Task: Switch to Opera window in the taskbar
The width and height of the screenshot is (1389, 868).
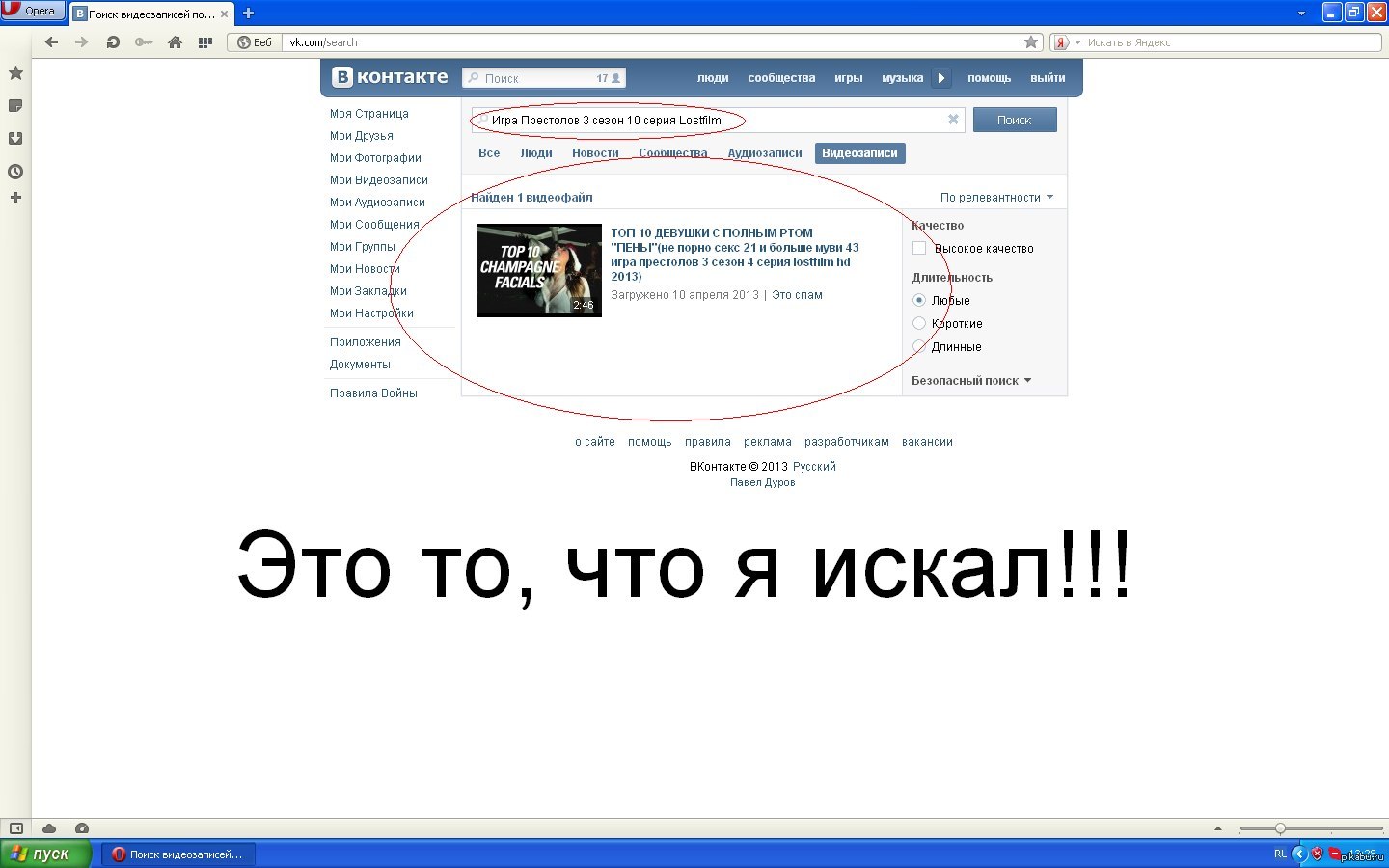Action: click(x=178, y=854)
